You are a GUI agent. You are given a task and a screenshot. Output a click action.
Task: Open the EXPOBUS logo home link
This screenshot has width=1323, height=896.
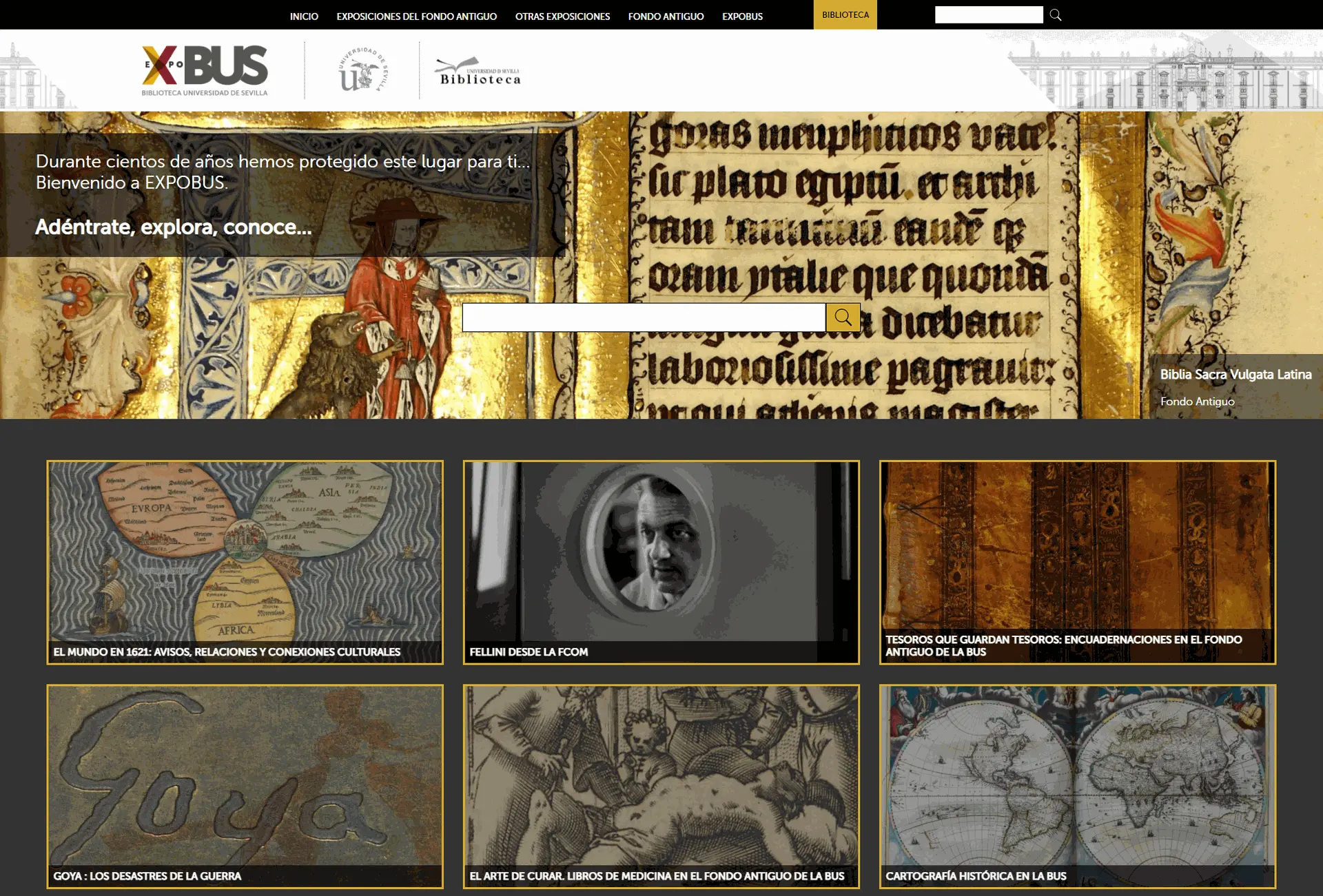pos(205,70)
